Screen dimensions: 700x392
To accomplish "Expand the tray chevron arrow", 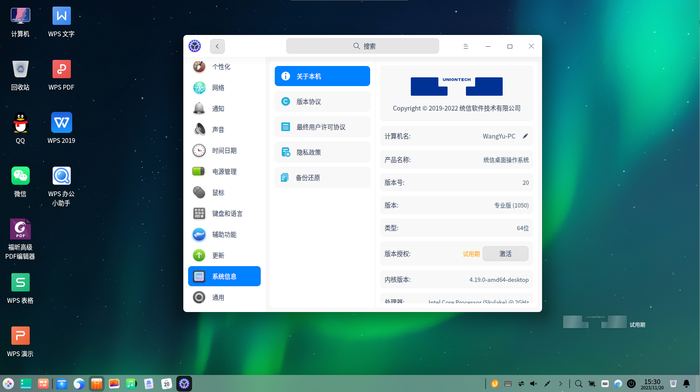I will 561,384.
